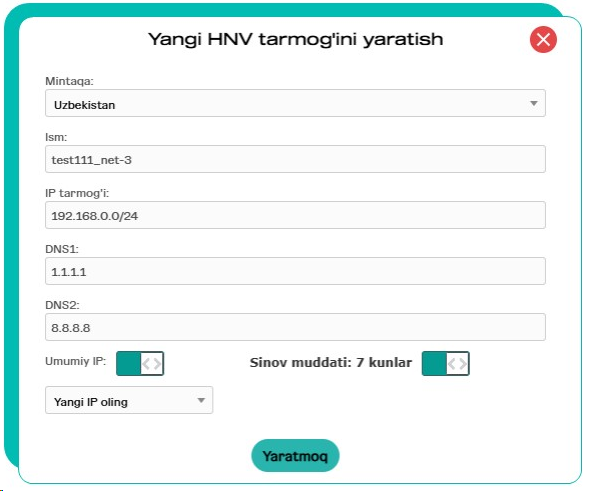Click the DNS2 label
Image resolution: width=589 pixels, height=491 pixels.
[62, 305]
